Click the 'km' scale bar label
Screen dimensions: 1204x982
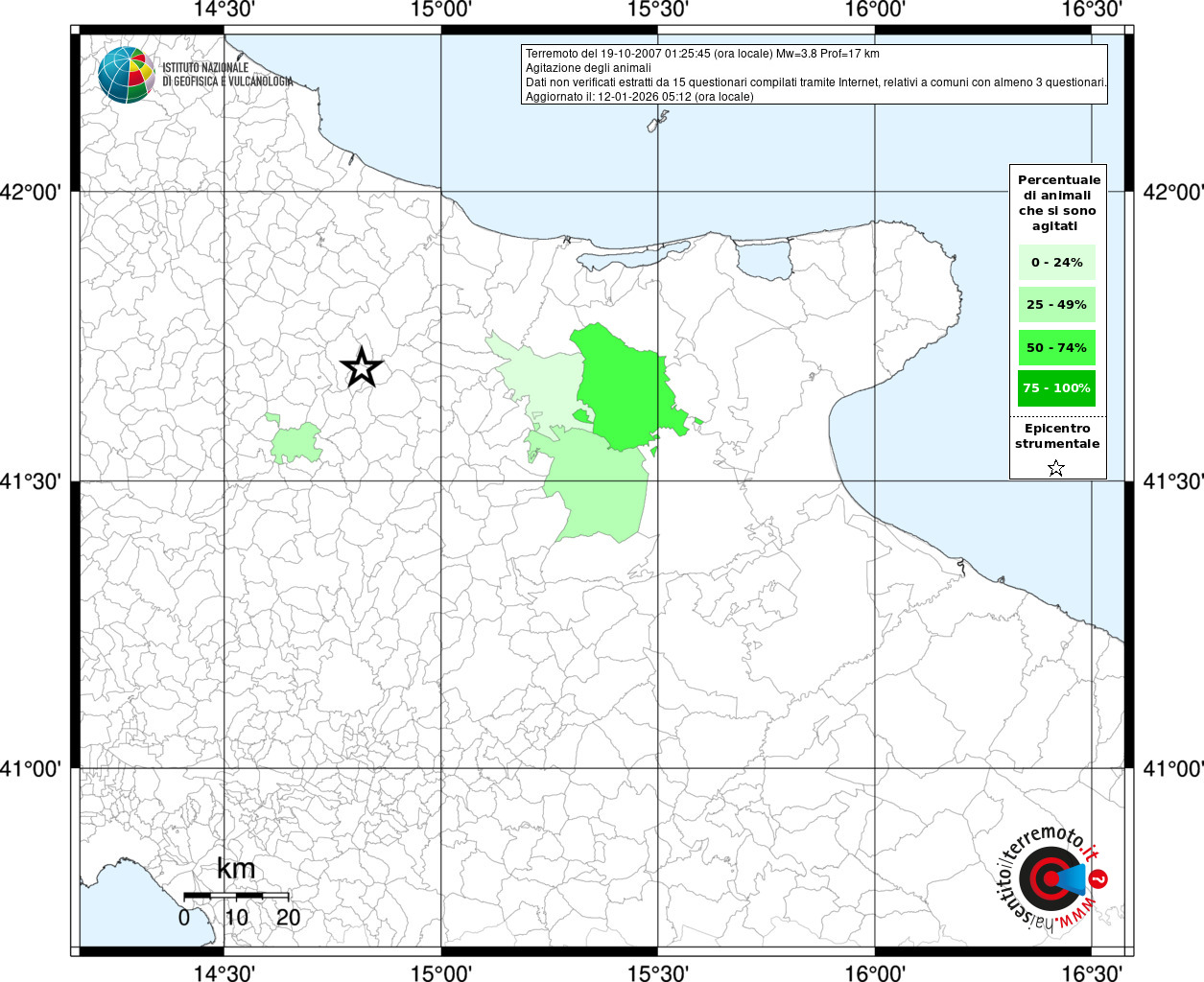pos(236,869)
